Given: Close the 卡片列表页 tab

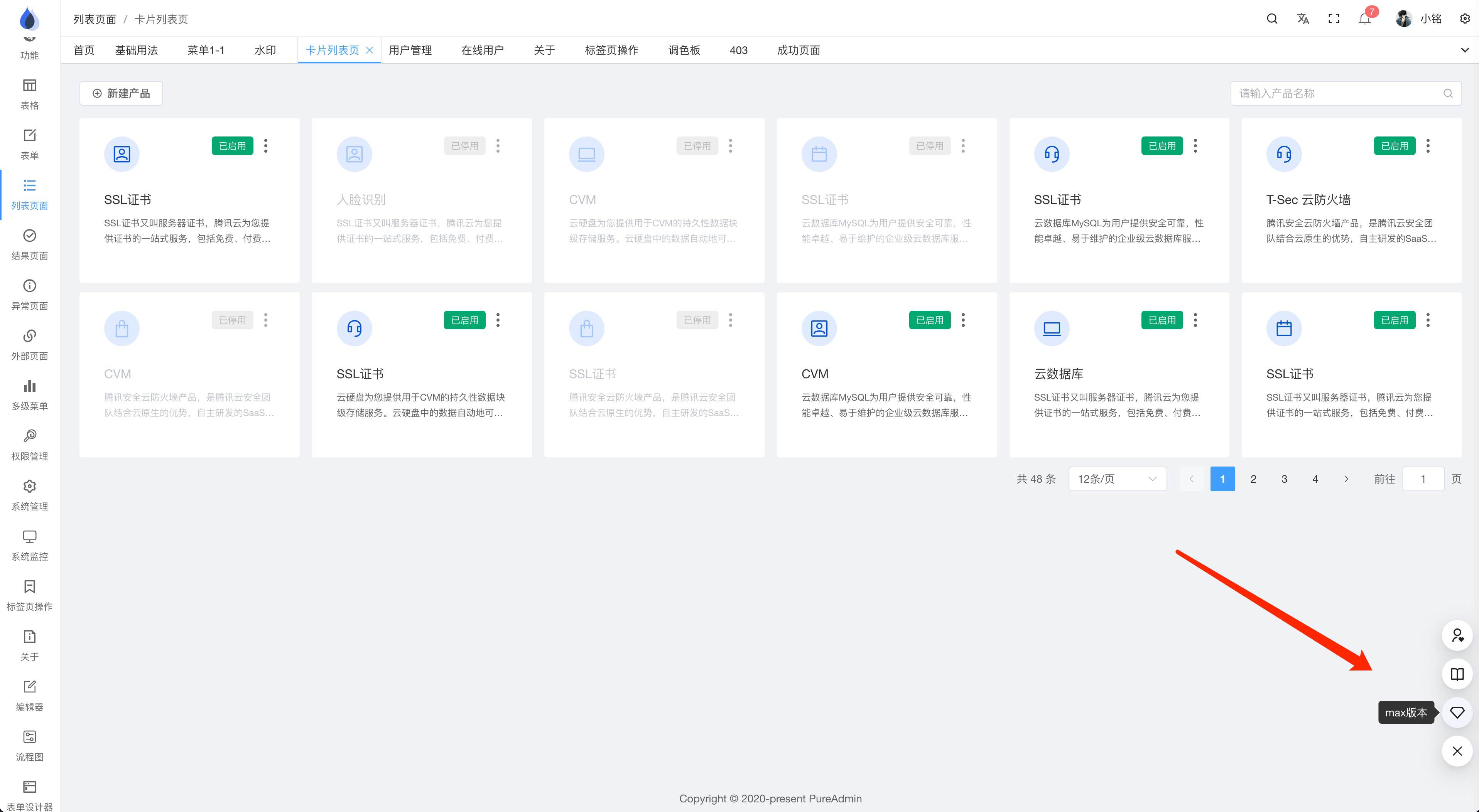Looking at the screenshot, I should [x=370, y=51].
